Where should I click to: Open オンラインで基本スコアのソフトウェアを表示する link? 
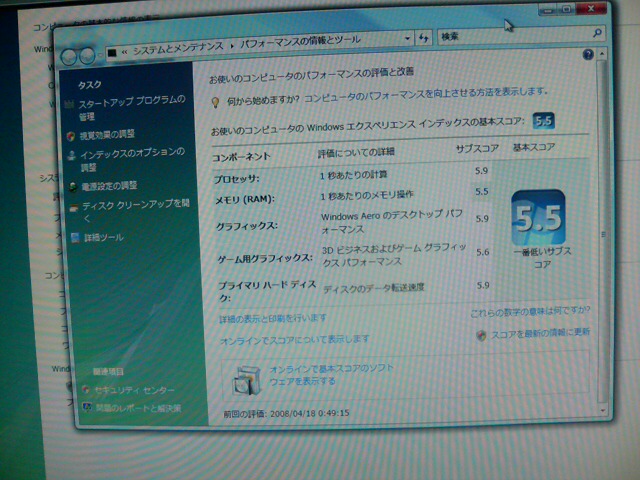331,375
